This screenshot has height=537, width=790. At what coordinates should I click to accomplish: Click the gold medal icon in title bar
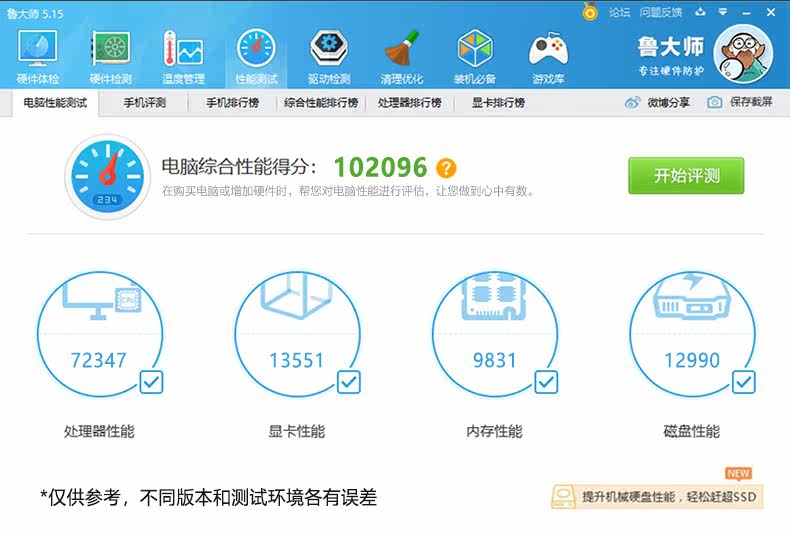(590, 11)
